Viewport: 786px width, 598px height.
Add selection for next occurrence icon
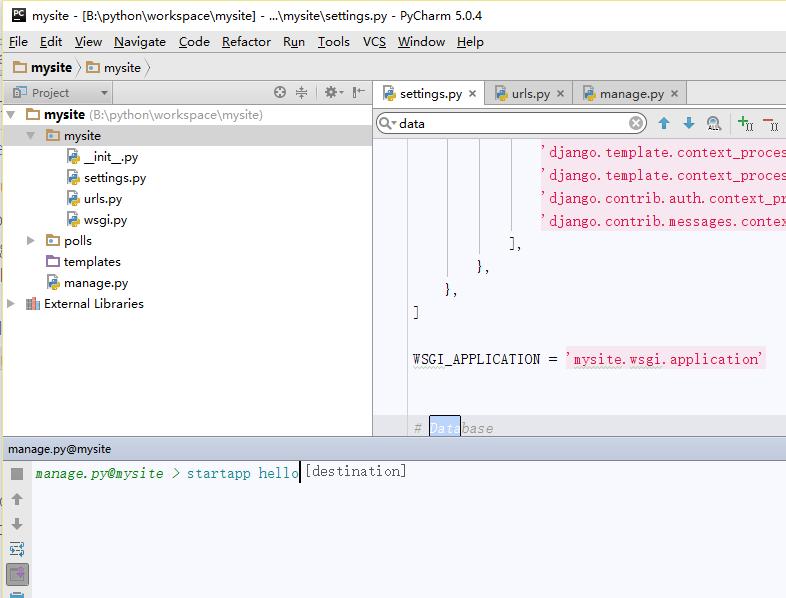[x=745, y=123]
